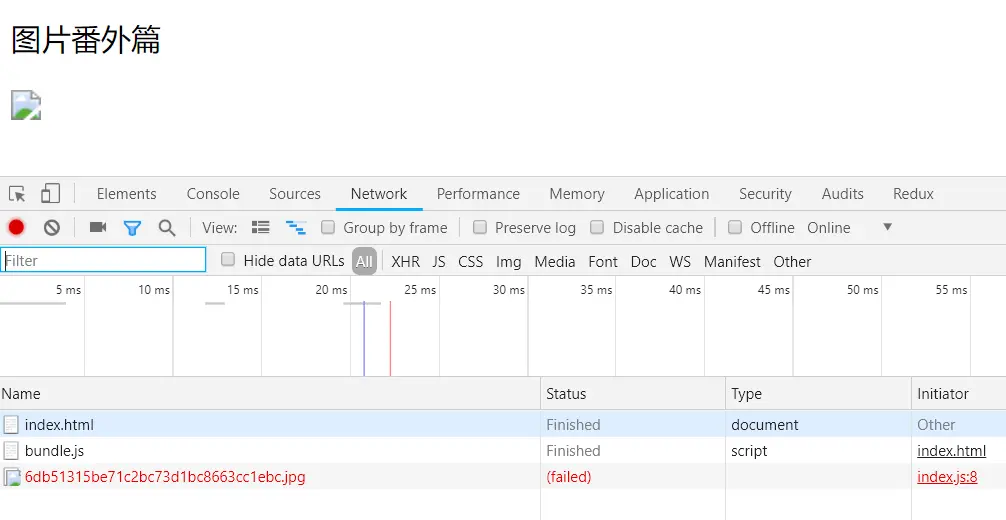The height and width of the screenshot is (520, 1006).
Task: Open network search magnifier icon
Action: click(167, 227)
